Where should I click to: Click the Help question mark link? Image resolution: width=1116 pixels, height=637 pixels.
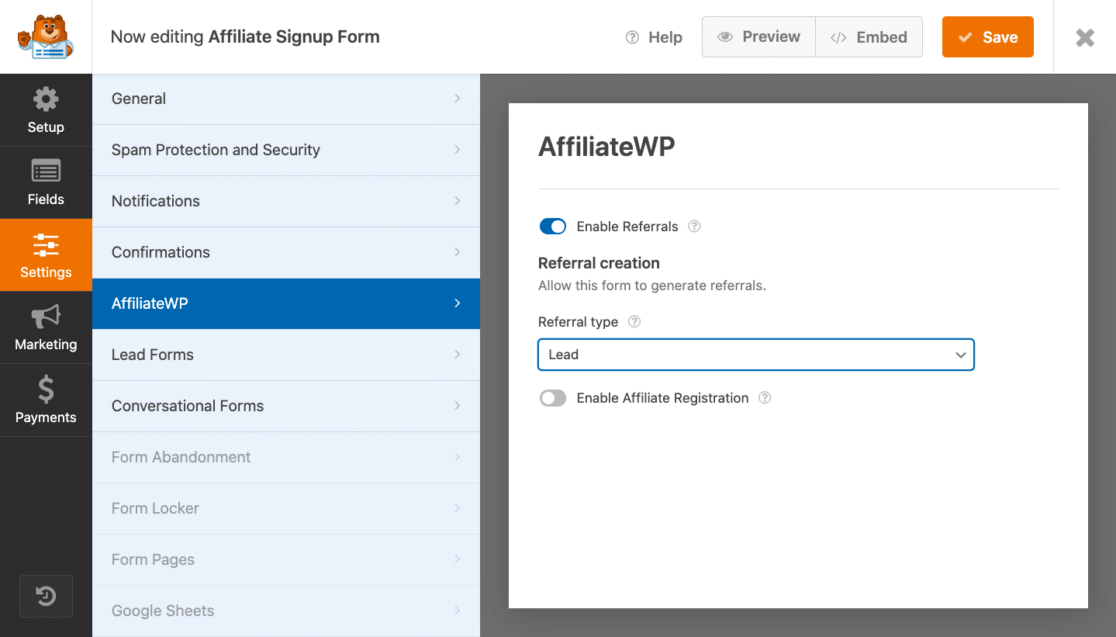(653, 37)
